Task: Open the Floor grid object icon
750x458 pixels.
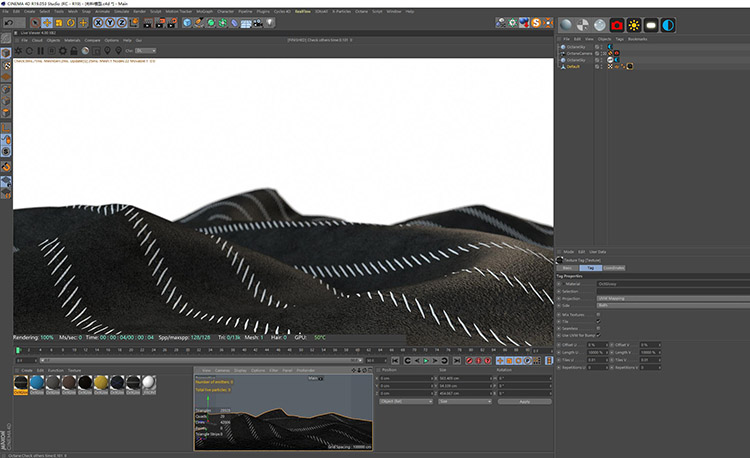Action: [x=246, y=23]
